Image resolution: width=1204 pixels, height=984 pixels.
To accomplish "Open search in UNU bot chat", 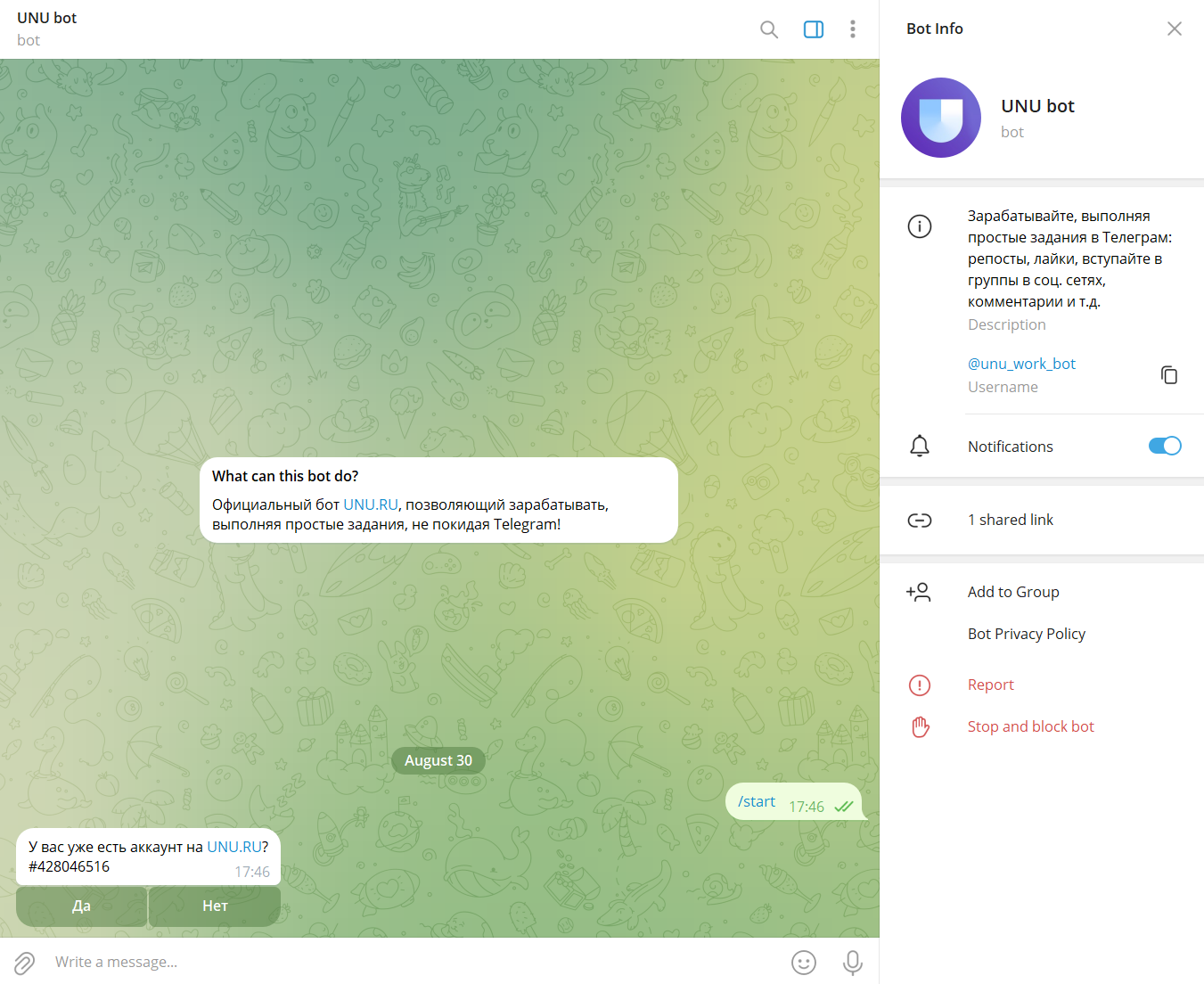I will (x=769, y=29).
